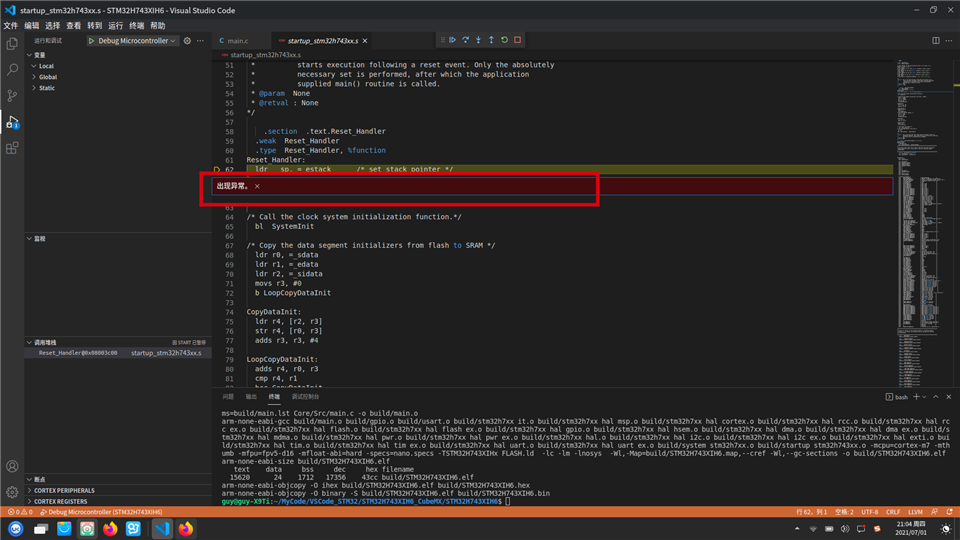
Task: Split the editor to the right
Action: [x=936, y=41]
